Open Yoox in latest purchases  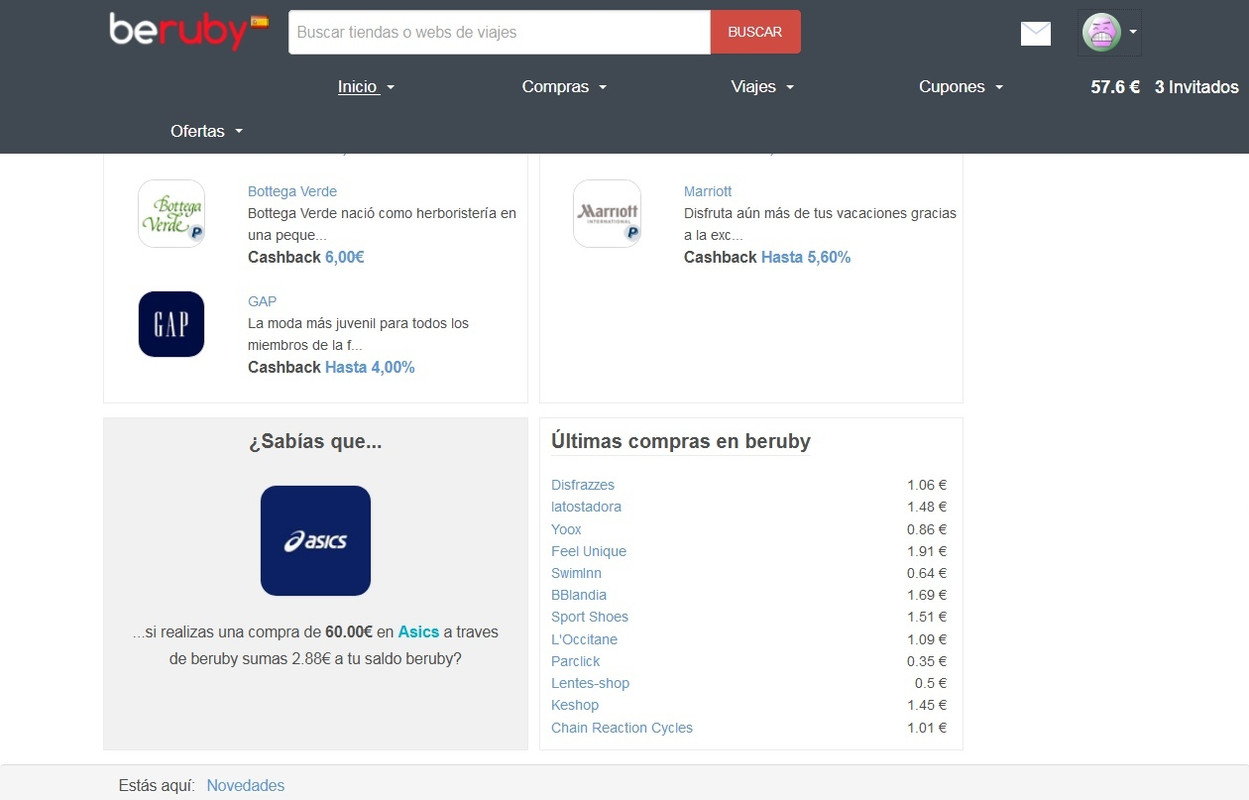(566, 529)
